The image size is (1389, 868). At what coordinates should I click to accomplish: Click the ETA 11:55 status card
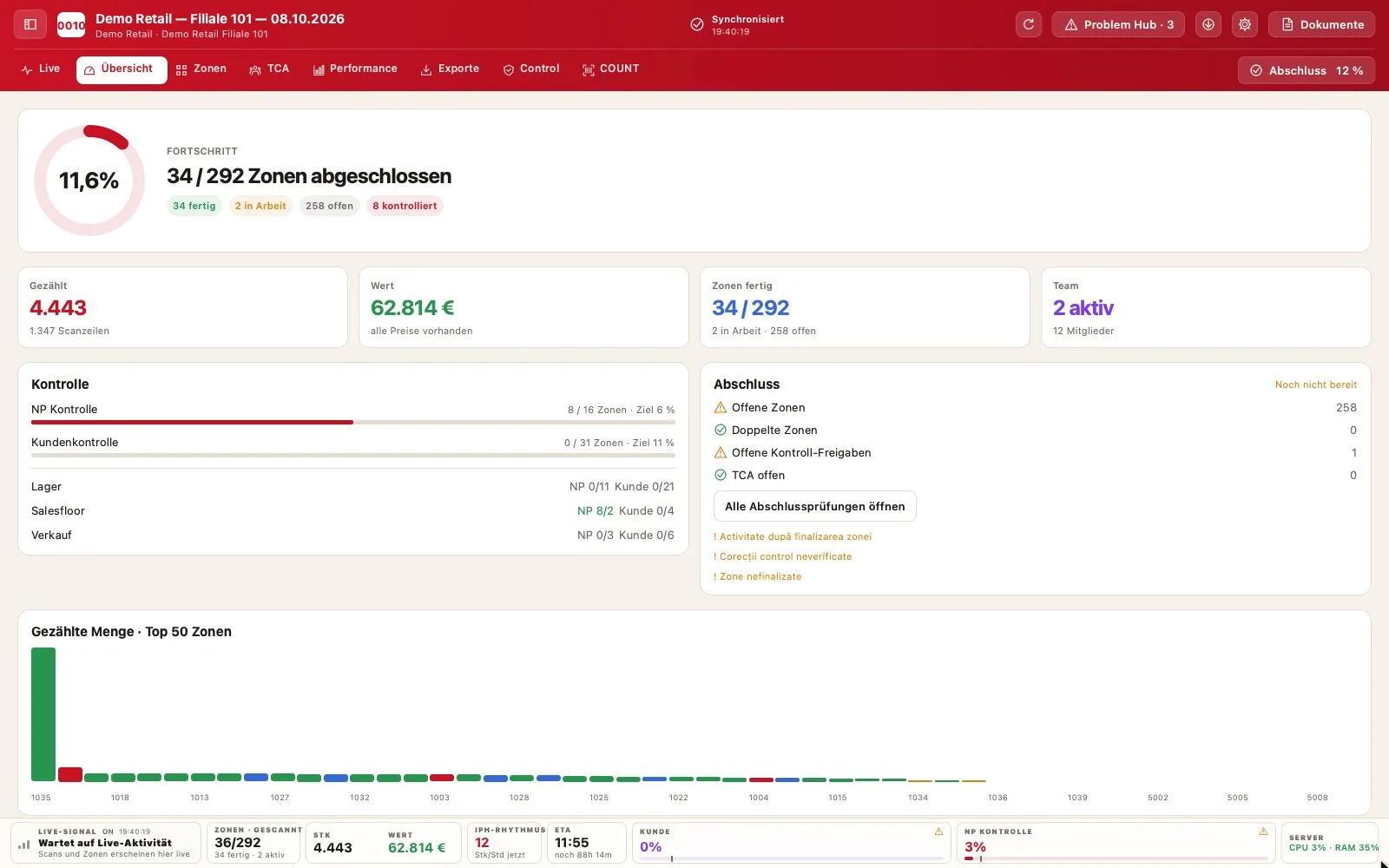click(587, 843)
